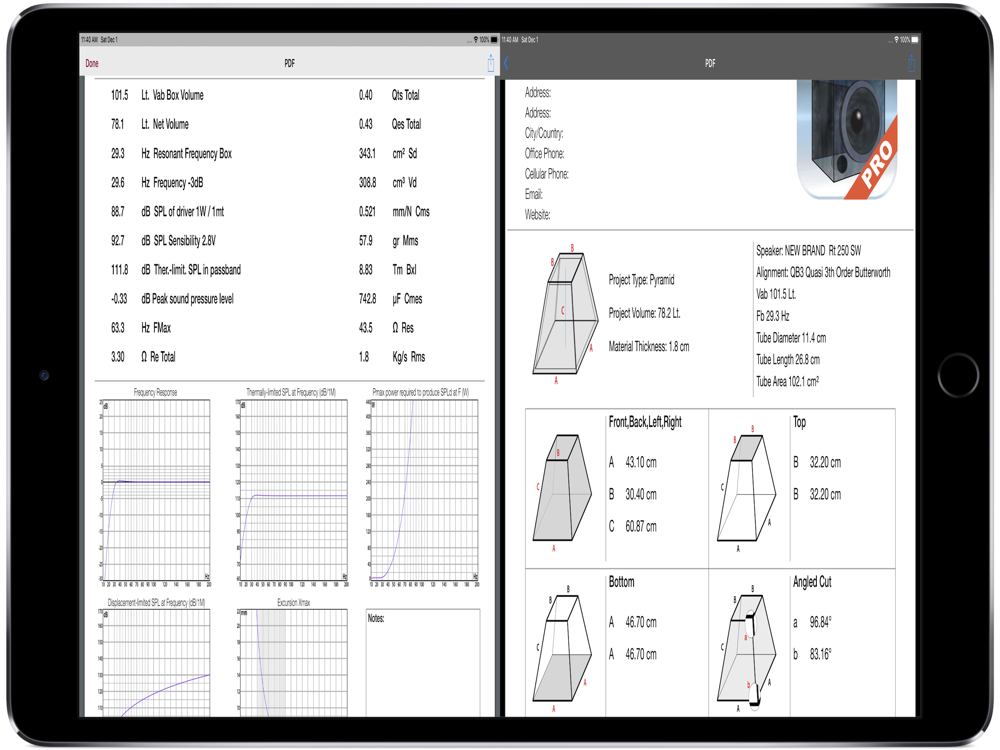Image resolution: width=1000 pixels, height=750 pixels.
Task: Tap the Displacement-limited SPL graph
Action: click(x=155, y=662)
